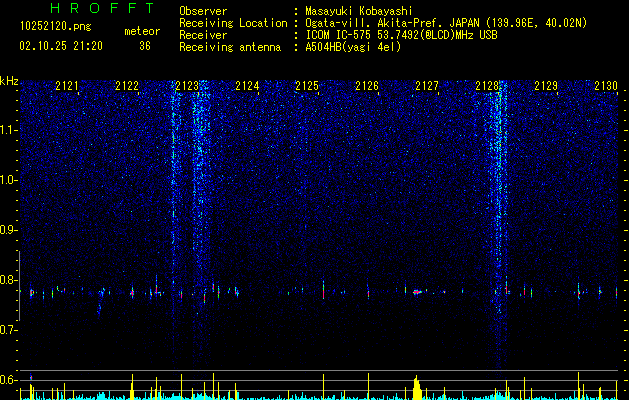Click the Receiving antenna label
This screenshot has height=400, width=629.
230,47
